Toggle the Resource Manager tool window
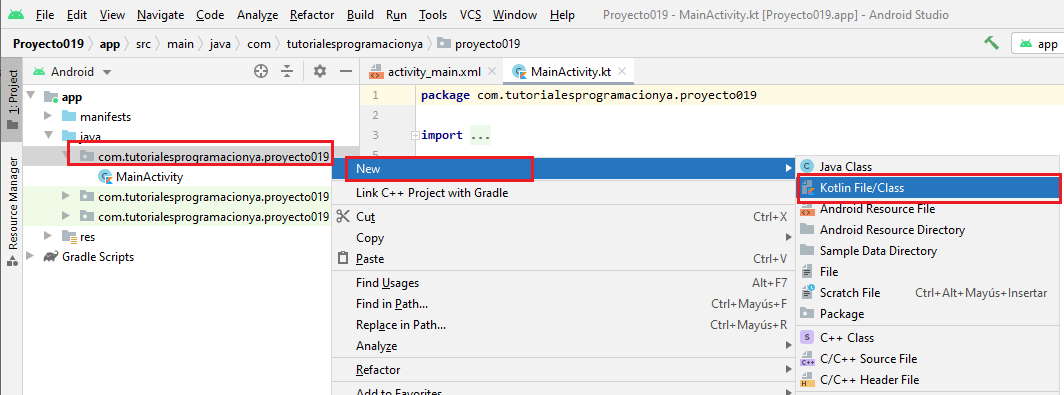 pos(12,211)
